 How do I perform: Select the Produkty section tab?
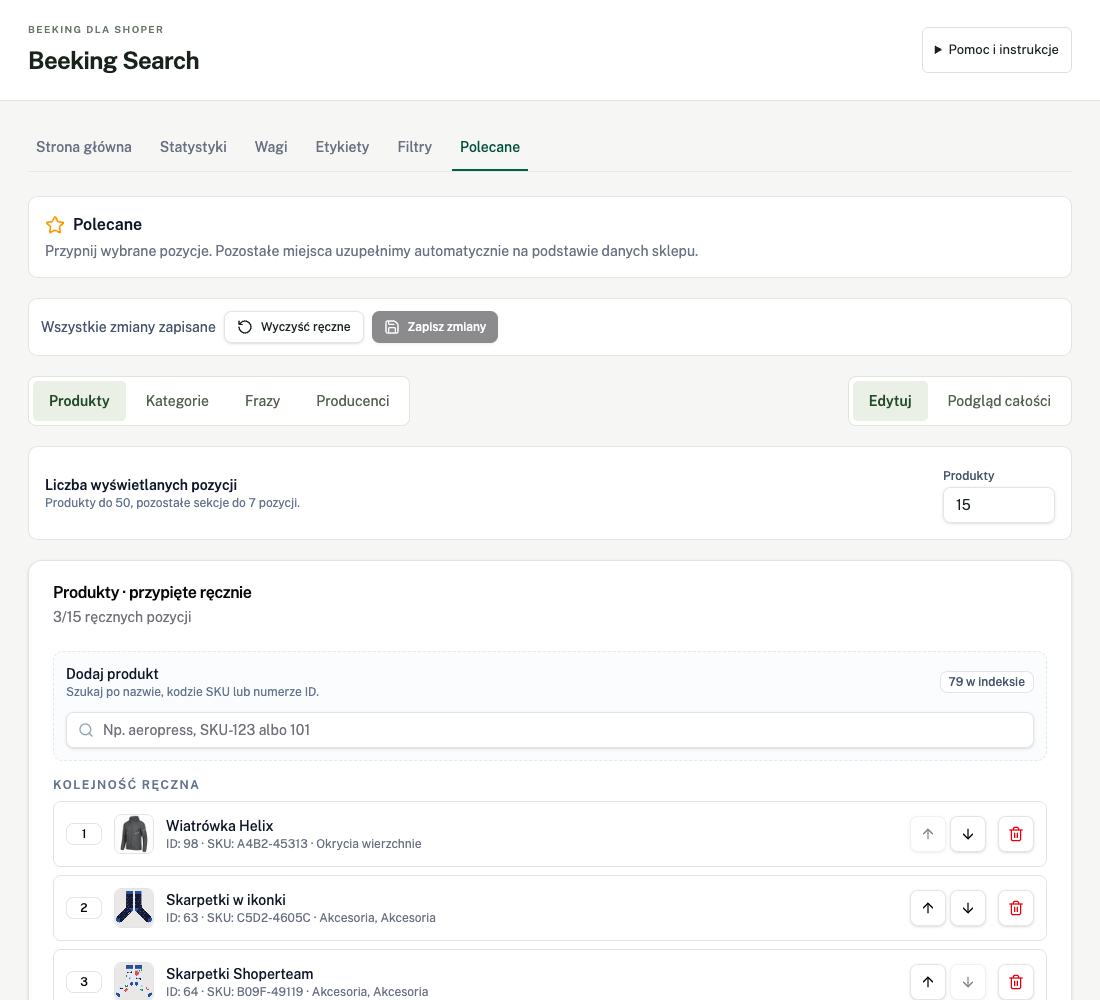(x=79, y=401)
